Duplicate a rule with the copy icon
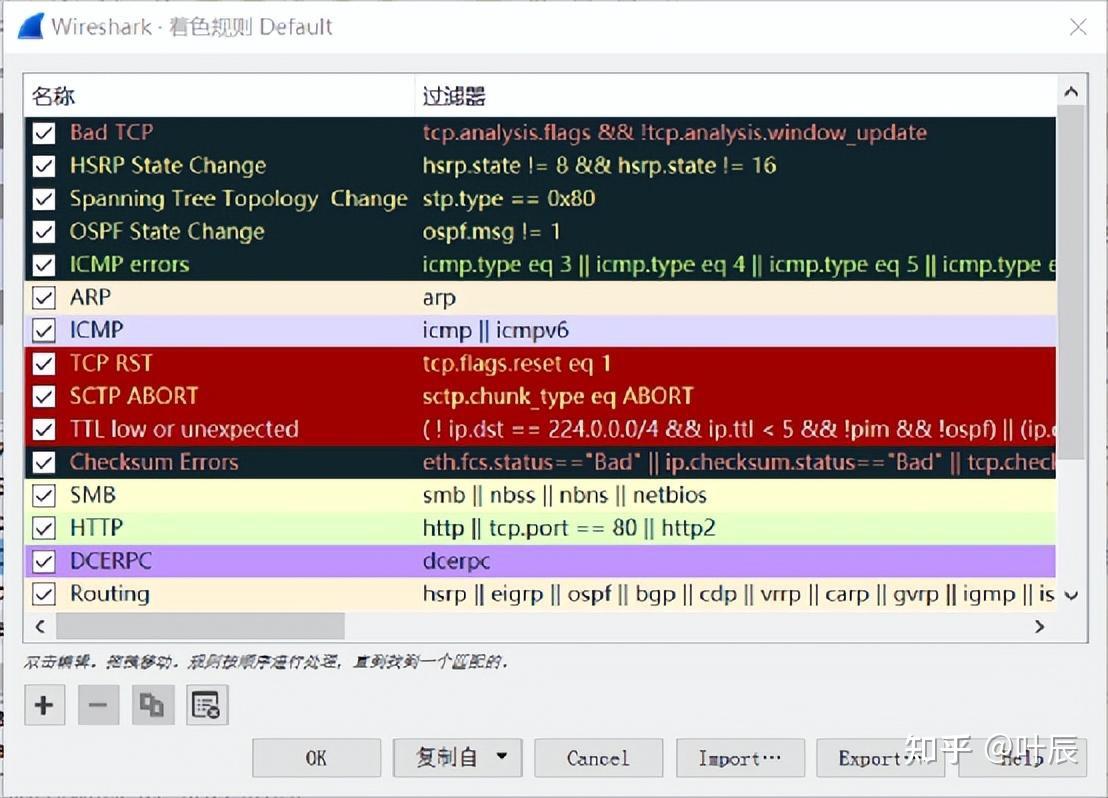 tap(151, 705)
